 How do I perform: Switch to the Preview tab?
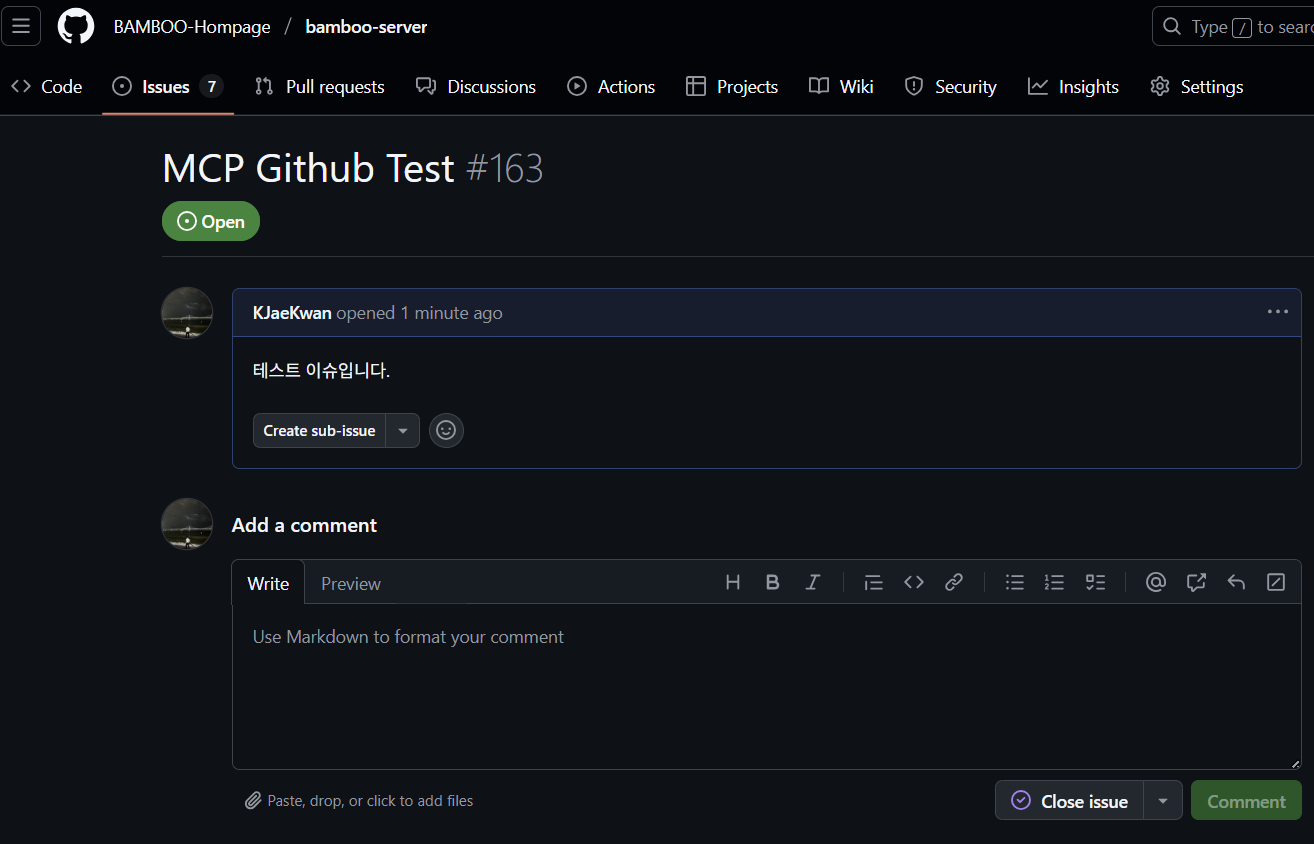(351, 584)
